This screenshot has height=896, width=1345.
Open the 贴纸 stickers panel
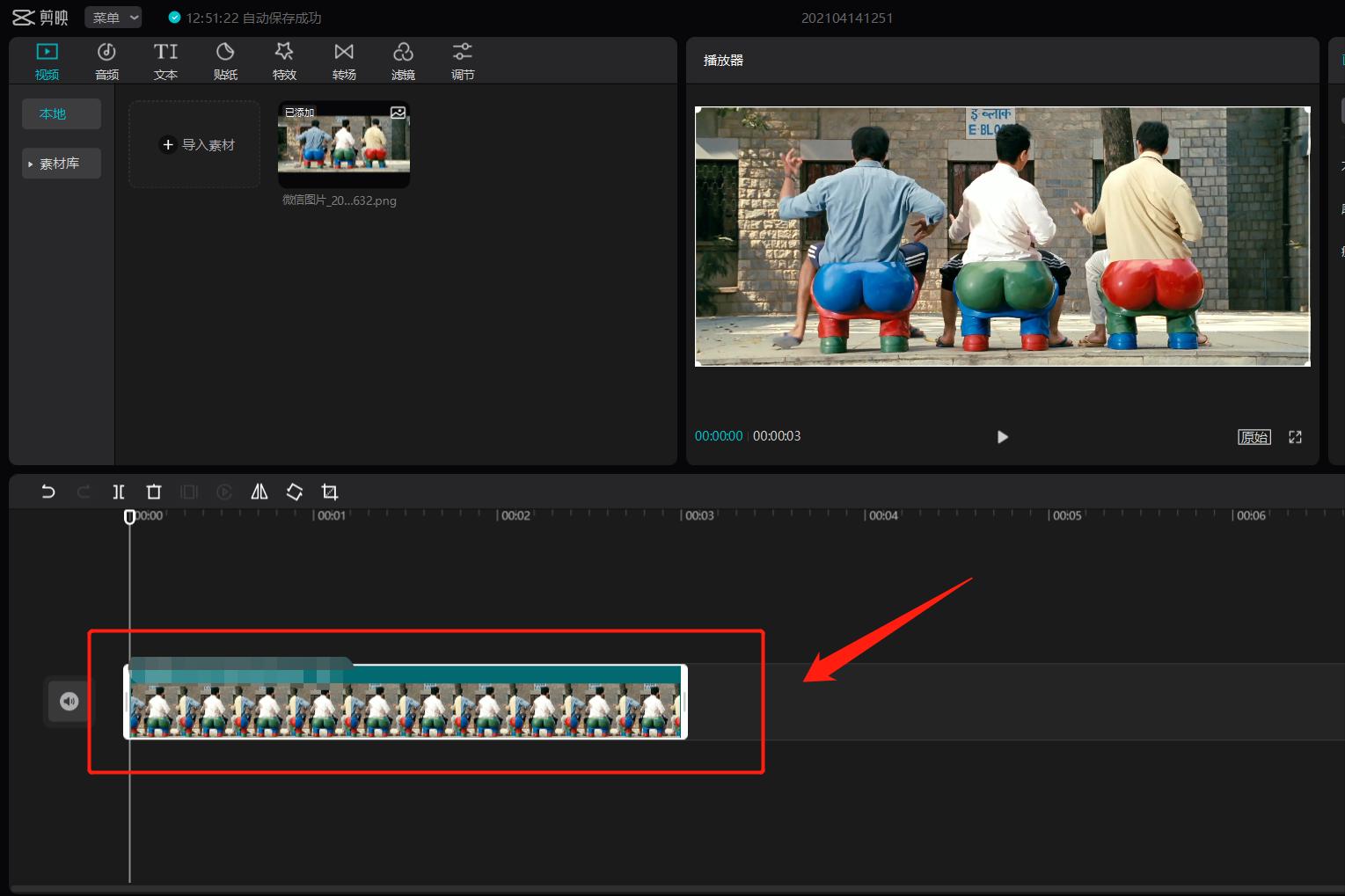pos(225,62)
